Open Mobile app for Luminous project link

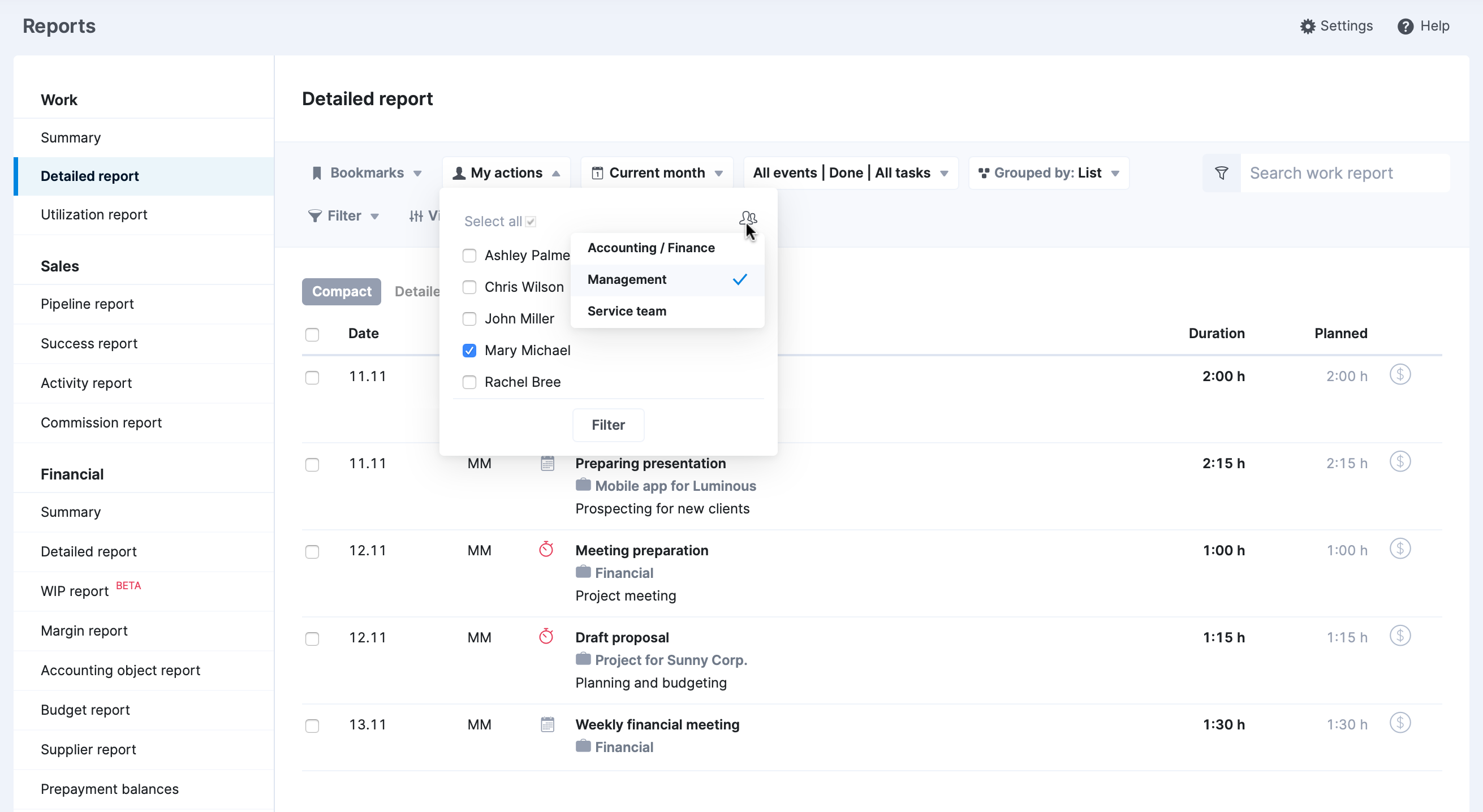(675, 486)
